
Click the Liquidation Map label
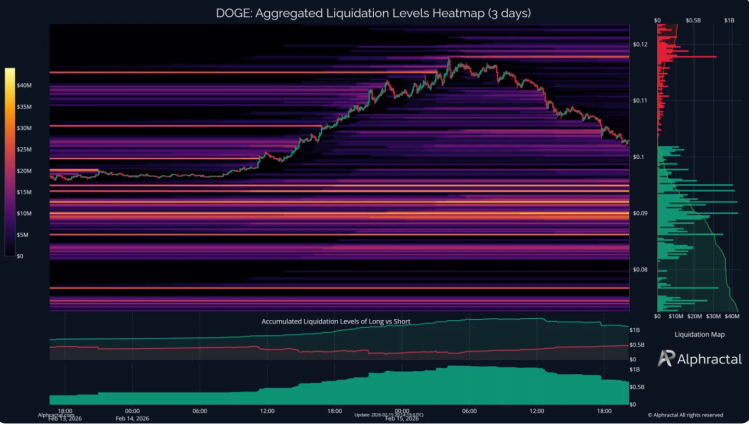[x=699, y=333]
